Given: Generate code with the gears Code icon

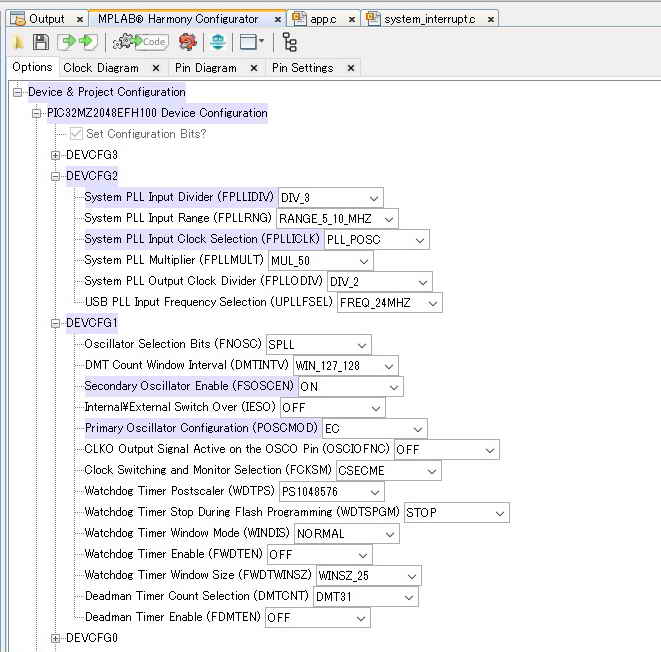Looking at the screenshot, I should click(141, 42).
